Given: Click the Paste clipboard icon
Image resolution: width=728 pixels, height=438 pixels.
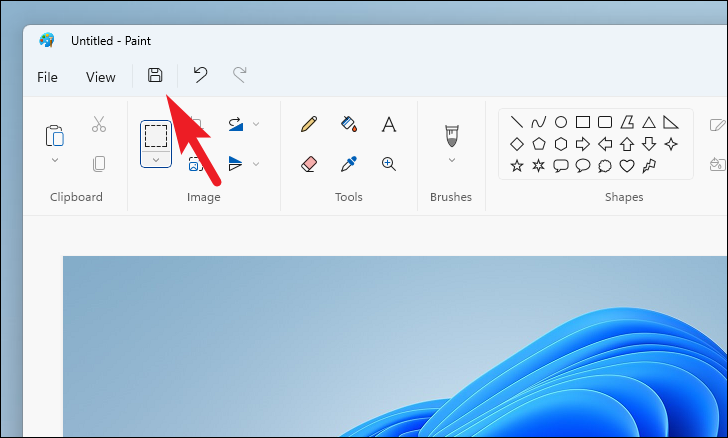Looking at the screenshot, I should 55,136.
